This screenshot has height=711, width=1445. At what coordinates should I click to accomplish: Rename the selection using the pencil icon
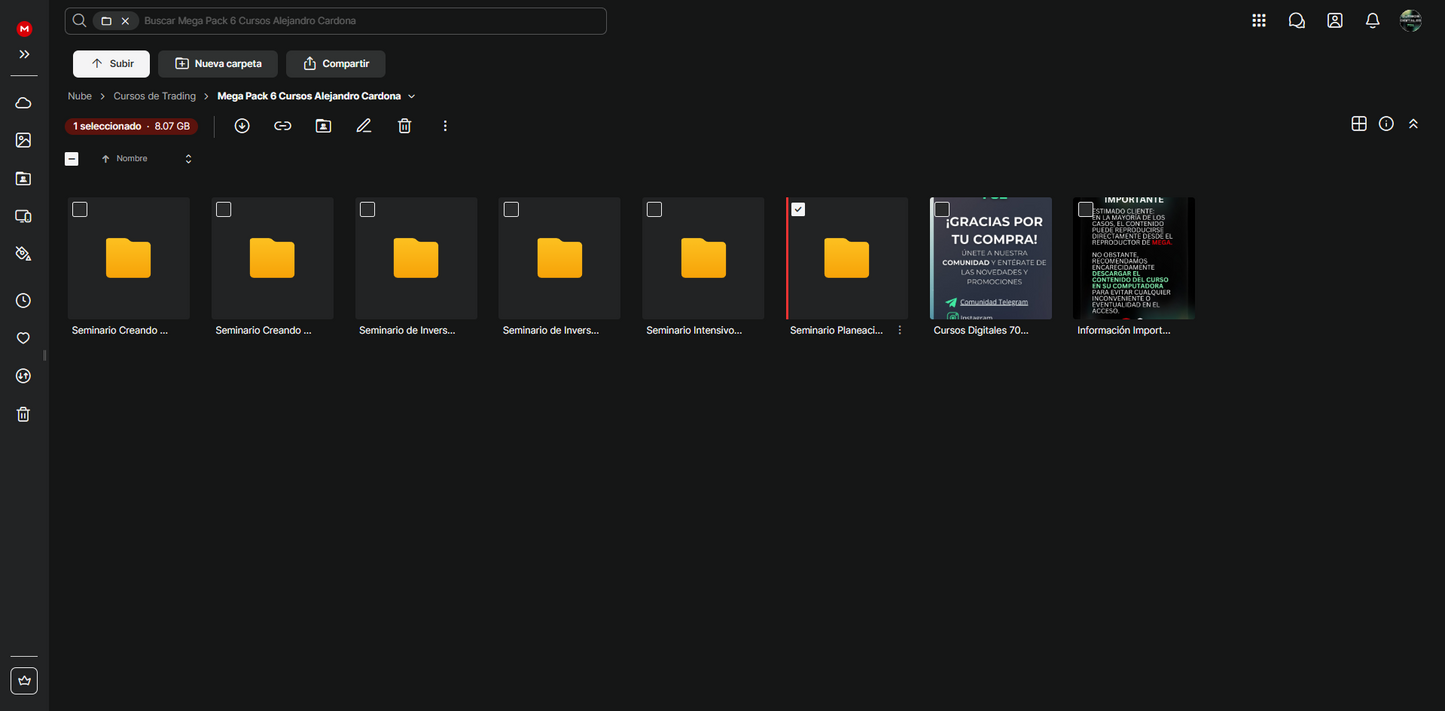[x=364, y=126]
